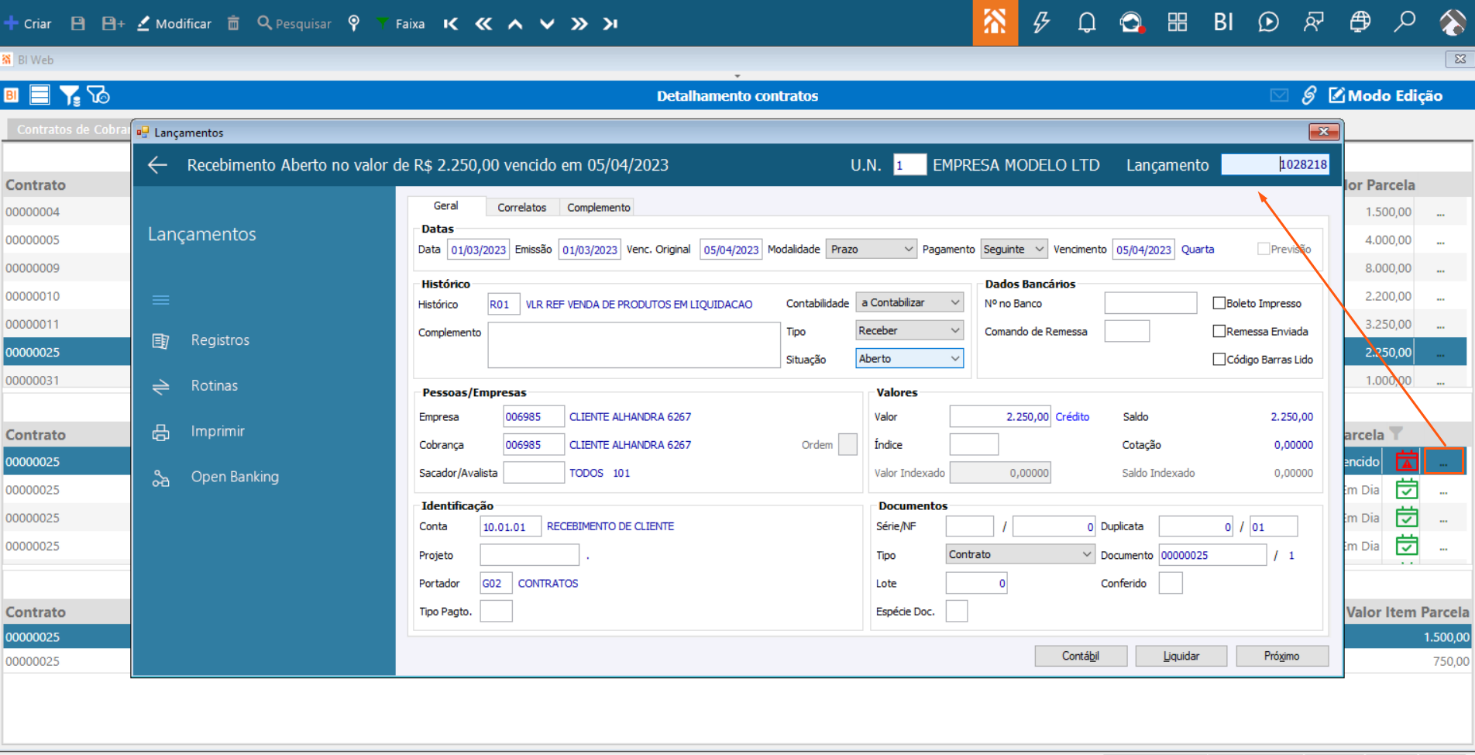
Task: Open Imprimir in the sidebar
Action: [x=218, y=431]
